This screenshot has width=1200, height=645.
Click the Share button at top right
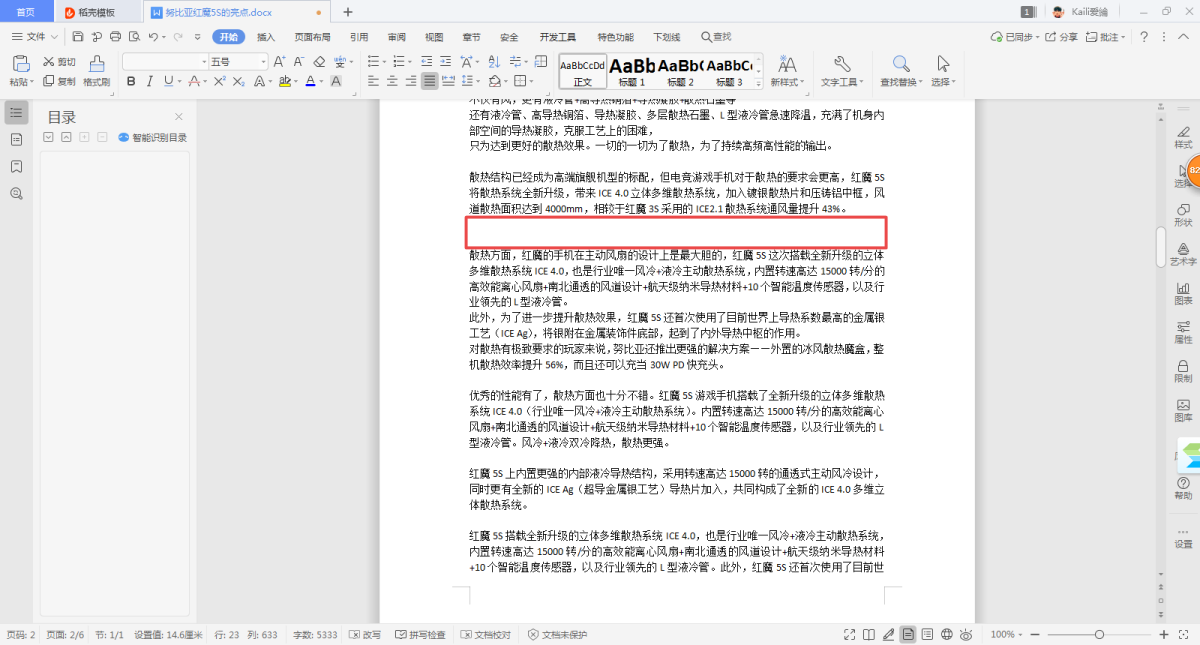pyautogui.click(x=1062, y=37)
